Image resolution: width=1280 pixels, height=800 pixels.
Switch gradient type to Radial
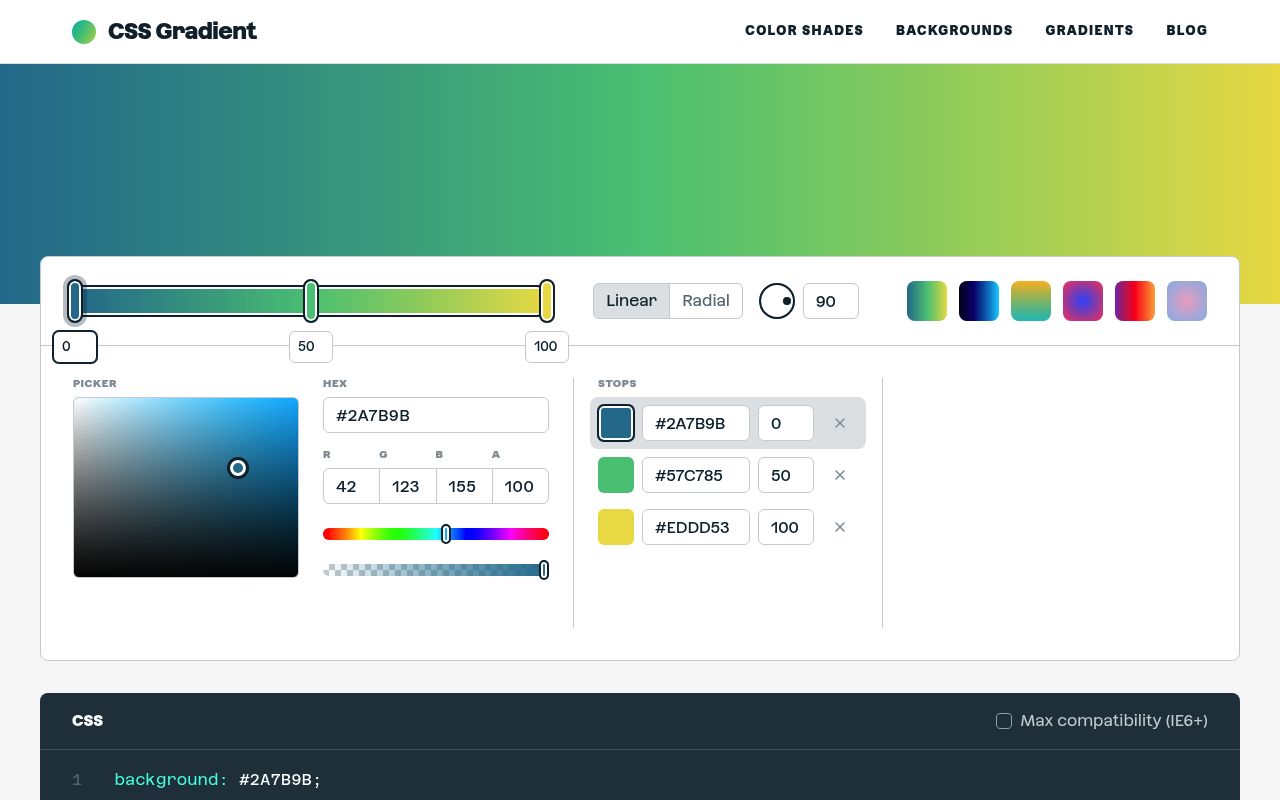706,301
